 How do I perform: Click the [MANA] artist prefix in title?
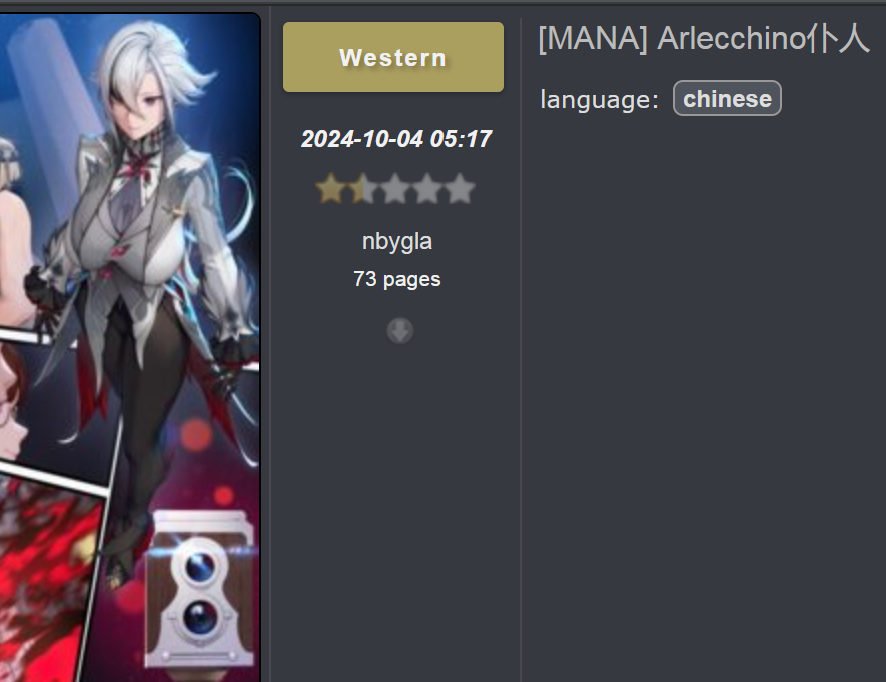coord(593,38)
